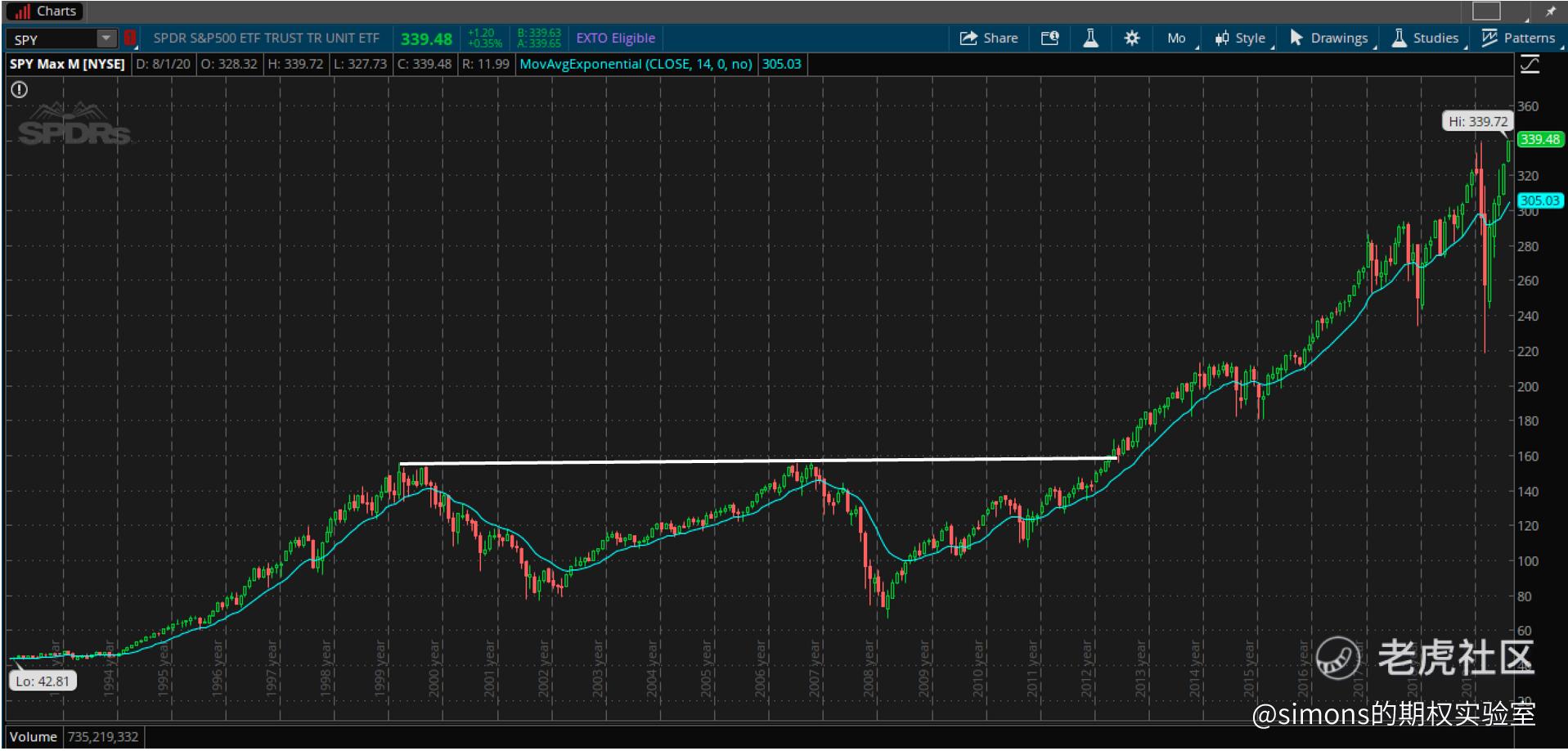
Task: Click the Lo: 42.81 price bubble
Action: point(43,681)
